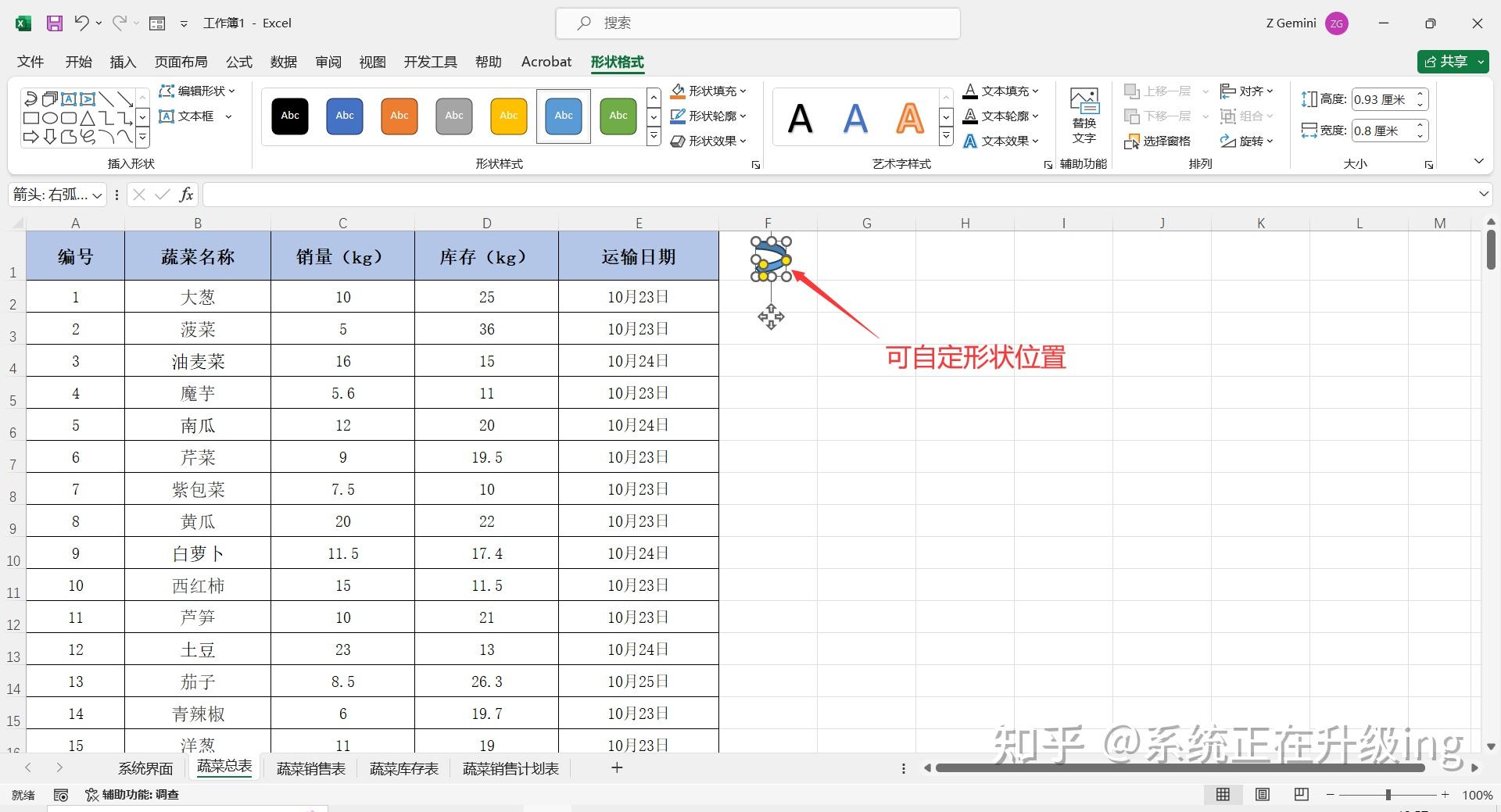Screen dimensions: 1501x812
Task: Select the scribble freeform shape in the gallery
Action: click(88, 138)
